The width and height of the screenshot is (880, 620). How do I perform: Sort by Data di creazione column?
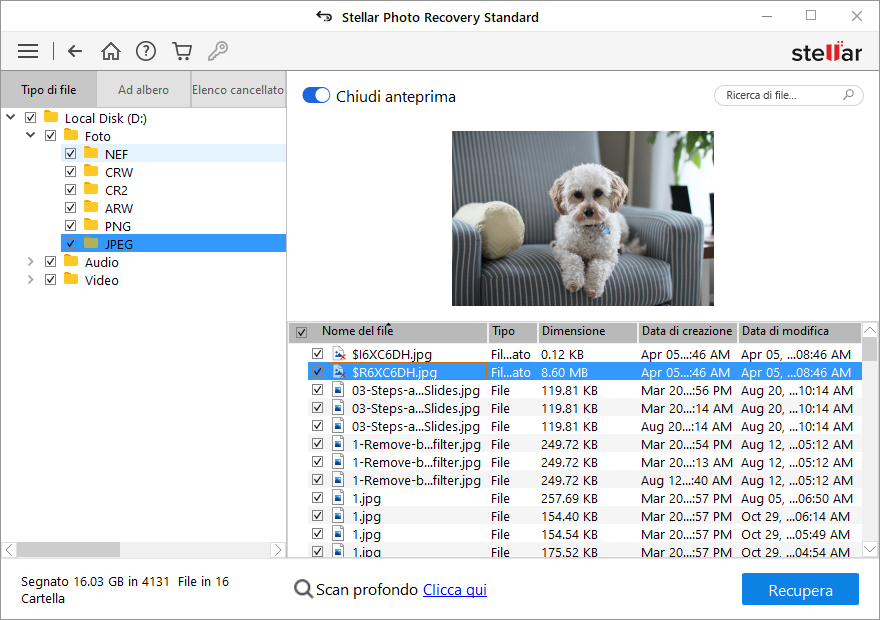[688, 332]
